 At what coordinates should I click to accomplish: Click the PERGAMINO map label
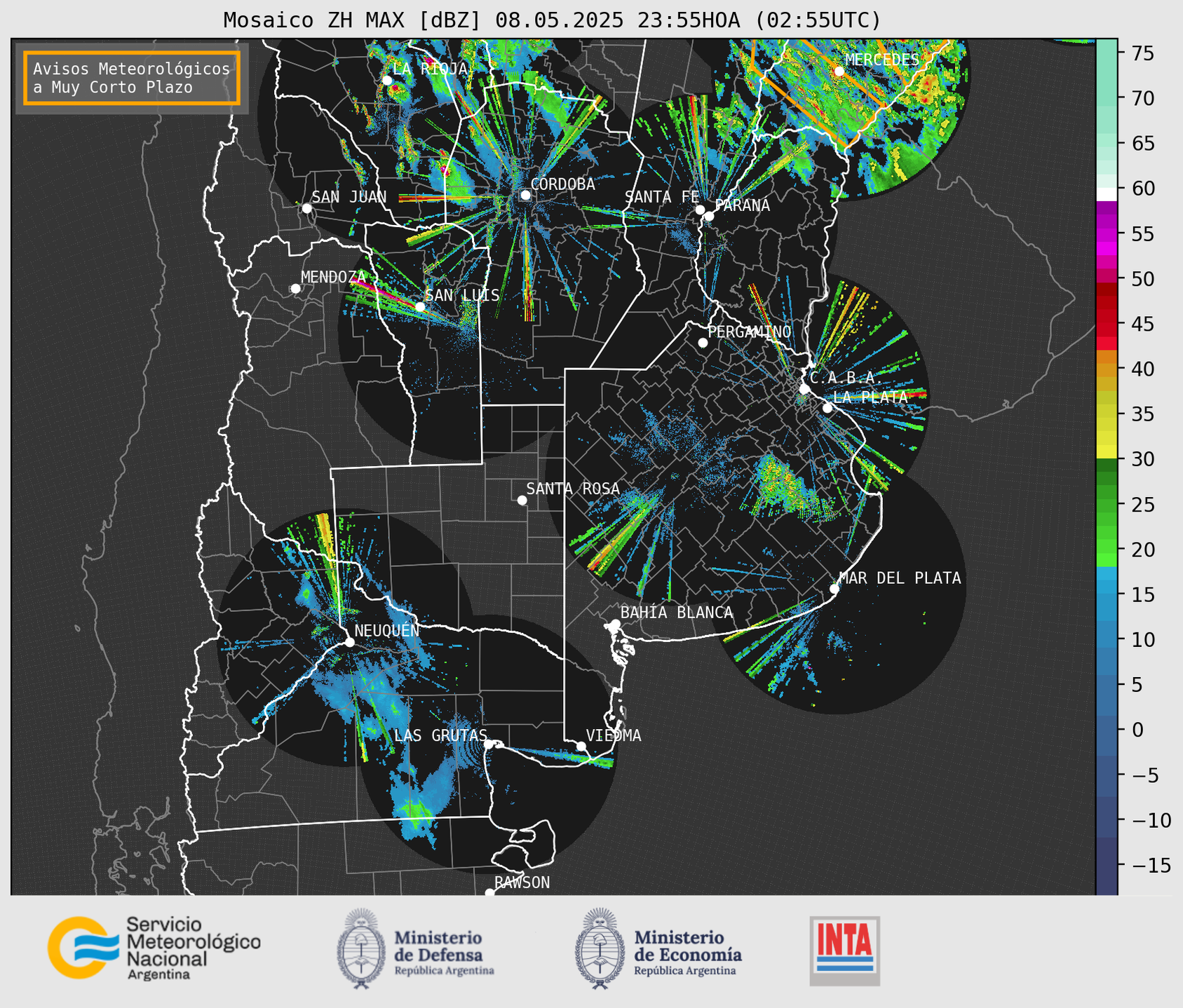(750, 332)
